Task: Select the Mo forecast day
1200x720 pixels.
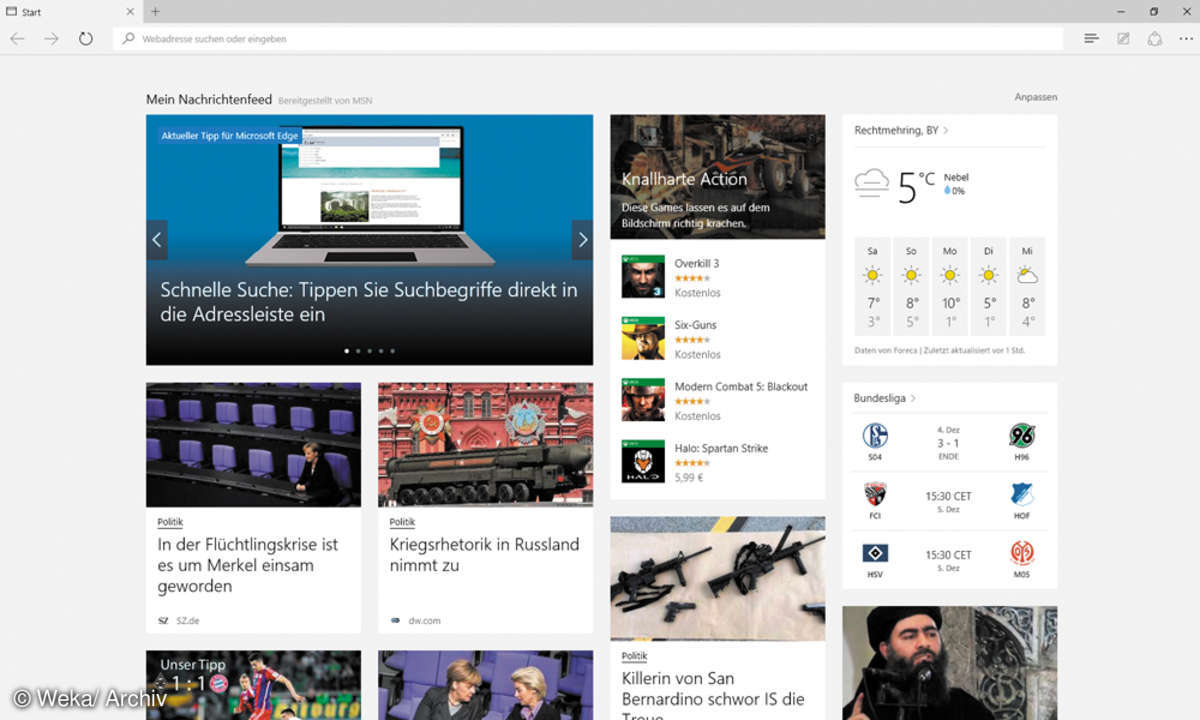Action: (950, 286)
